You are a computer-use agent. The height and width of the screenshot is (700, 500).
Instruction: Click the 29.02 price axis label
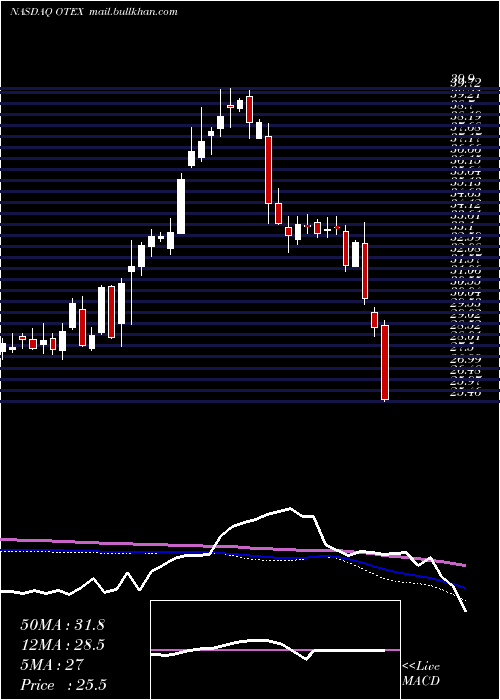click(466, 316)
